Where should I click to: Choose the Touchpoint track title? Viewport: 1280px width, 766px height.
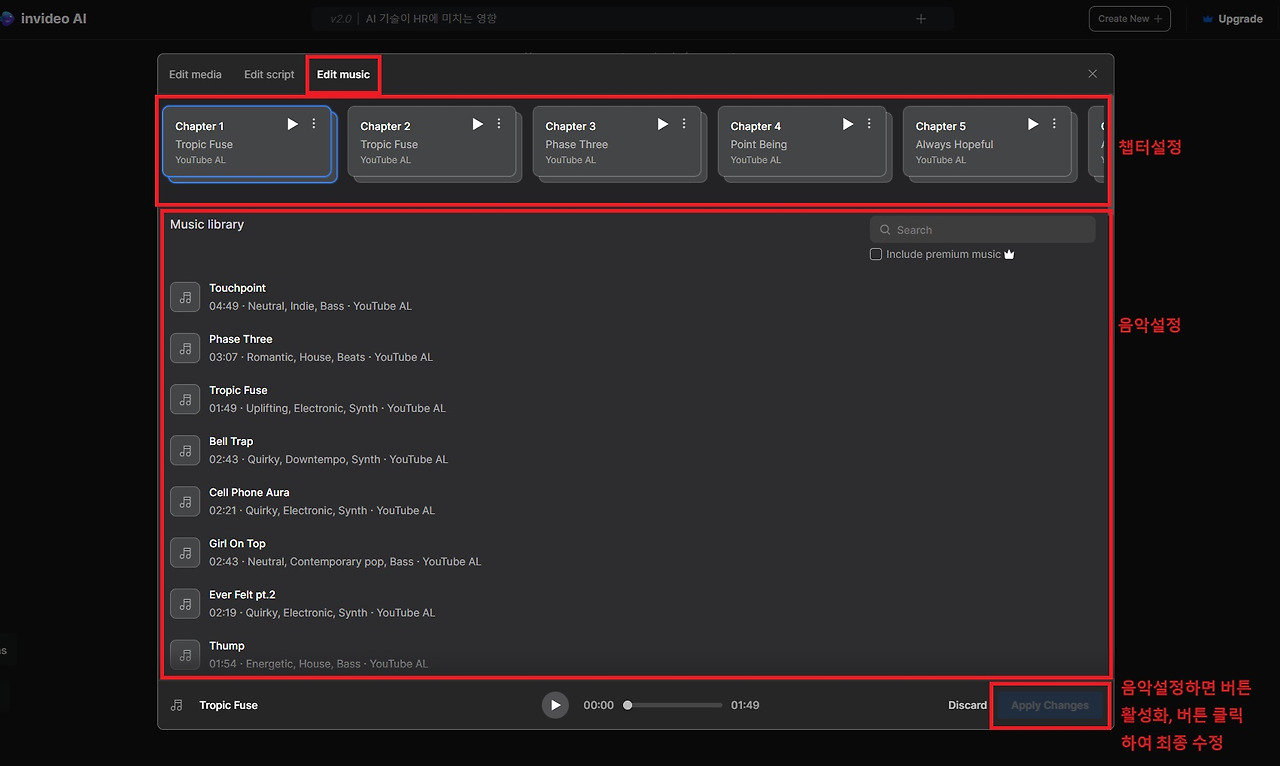point(237,288)
